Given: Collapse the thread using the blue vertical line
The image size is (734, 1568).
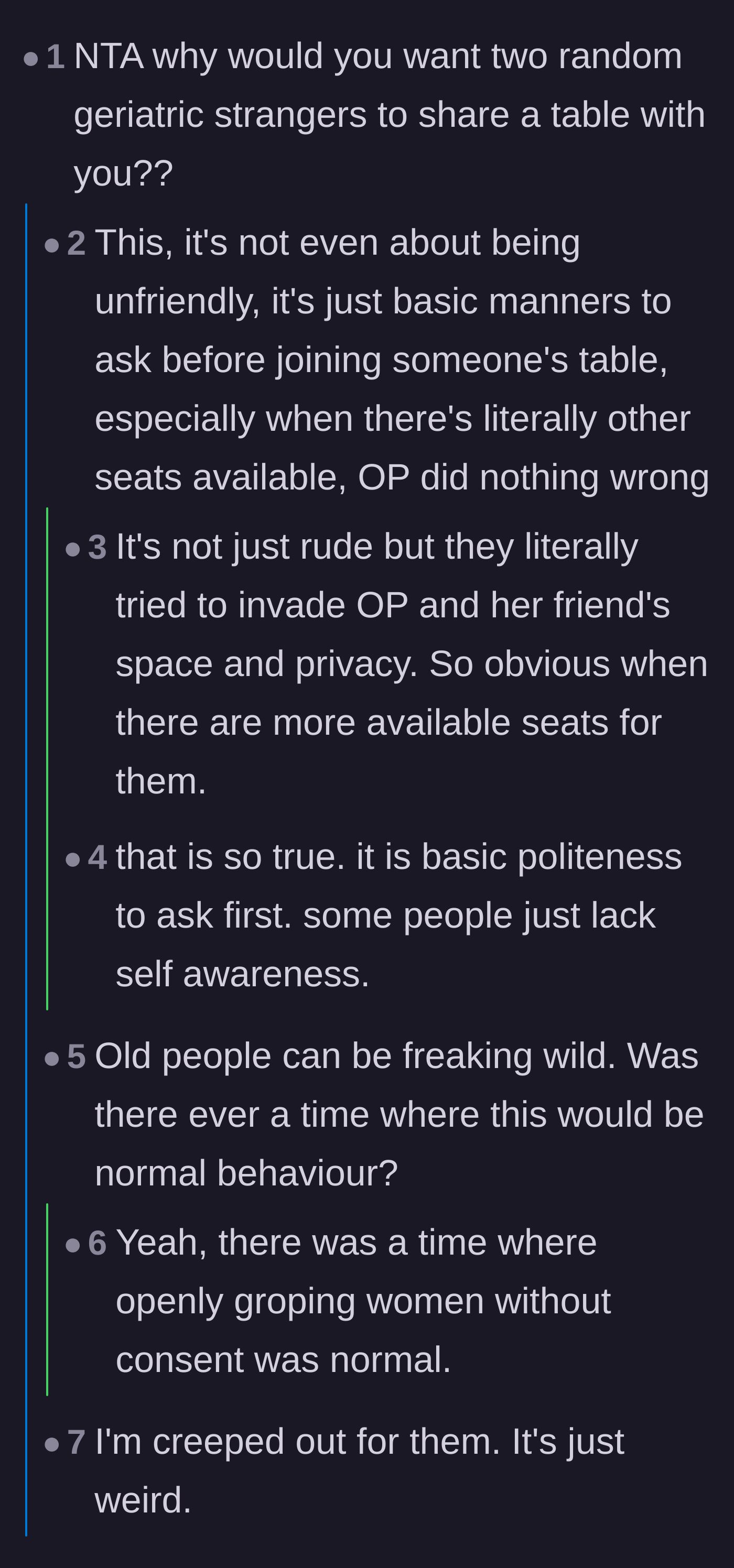Looking at the screenshot, I should (26, 869).
